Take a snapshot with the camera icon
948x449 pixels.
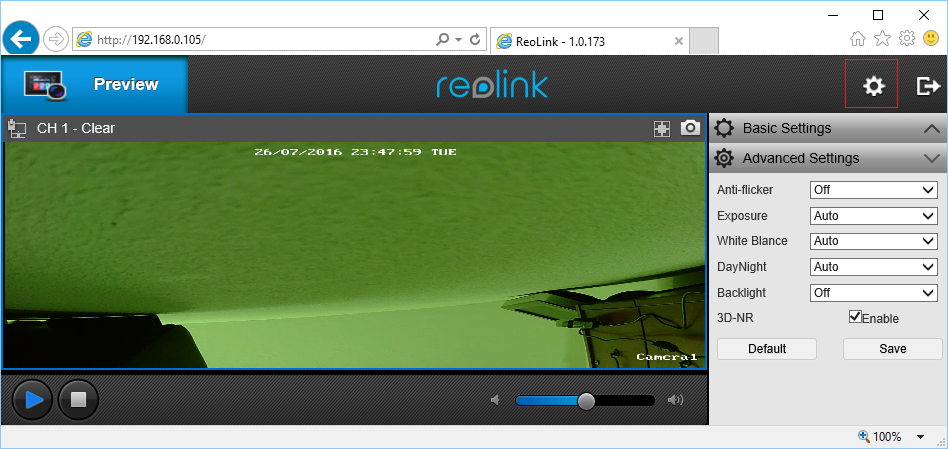tap(690, 128)
